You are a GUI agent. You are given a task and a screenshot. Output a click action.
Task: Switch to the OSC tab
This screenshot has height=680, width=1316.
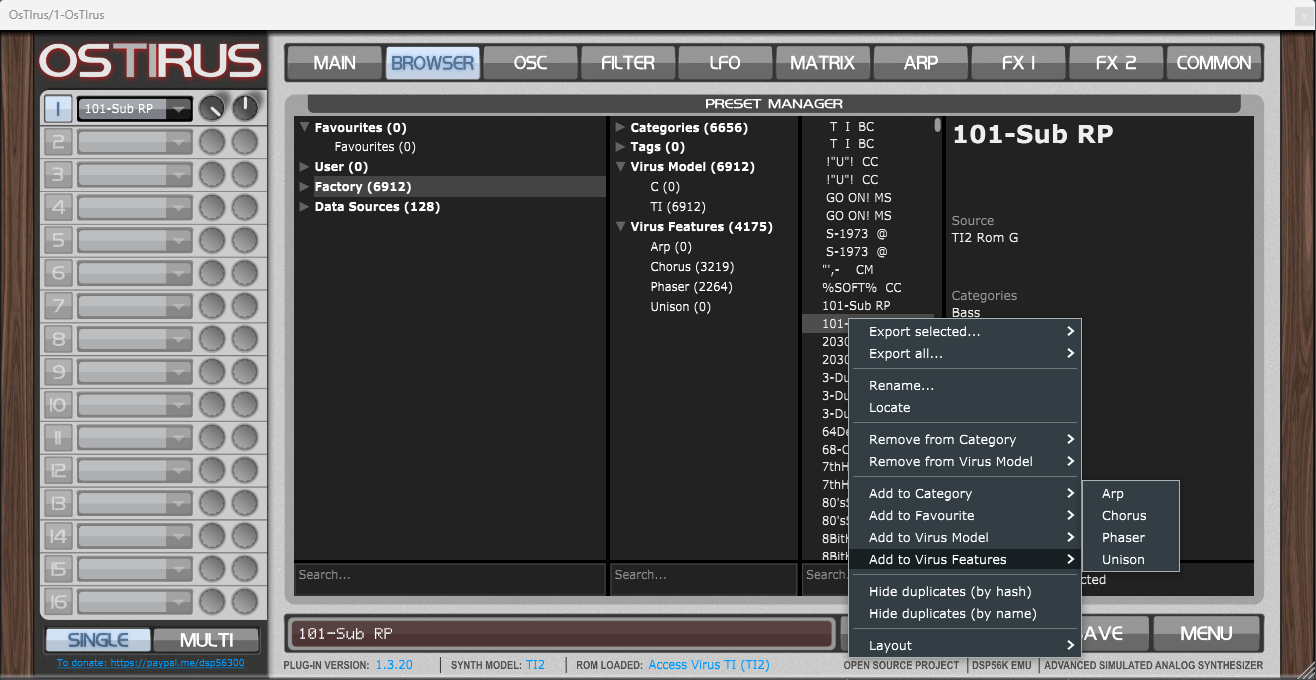[x=530, y=63]
